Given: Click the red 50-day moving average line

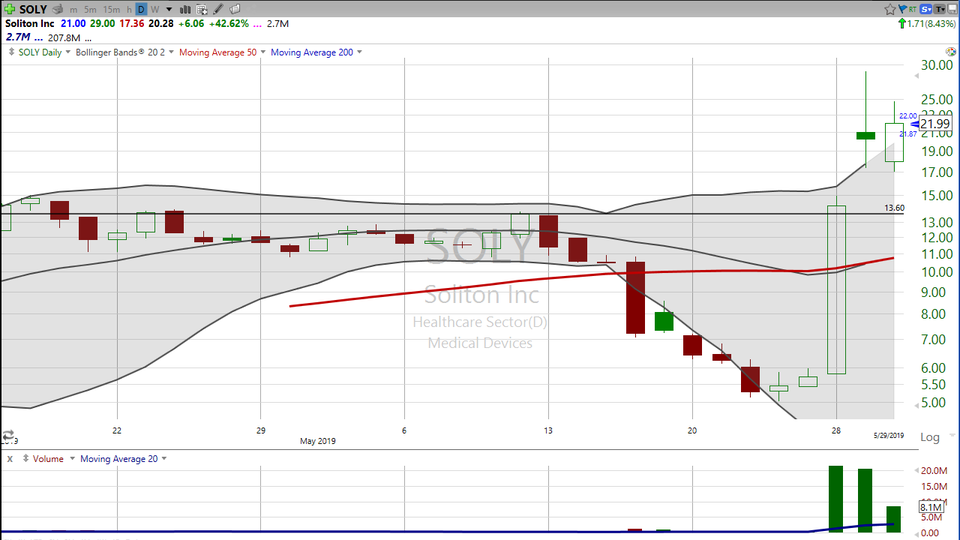Looking at the screenshot, I should [x=591, y=275].
